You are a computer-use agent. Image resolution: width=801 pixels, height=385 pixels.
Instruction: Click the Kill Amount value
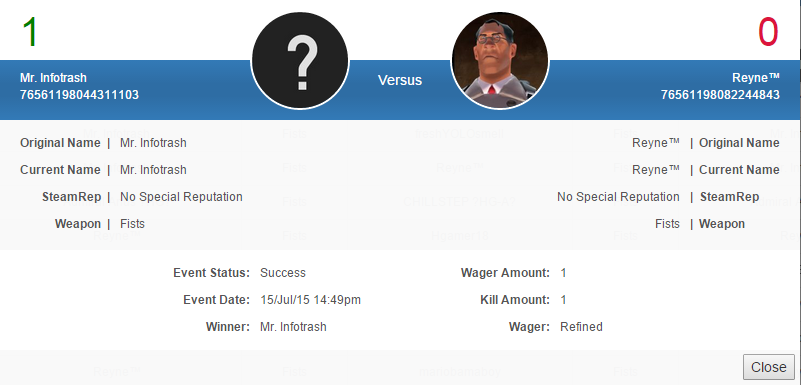click(563, 300)
